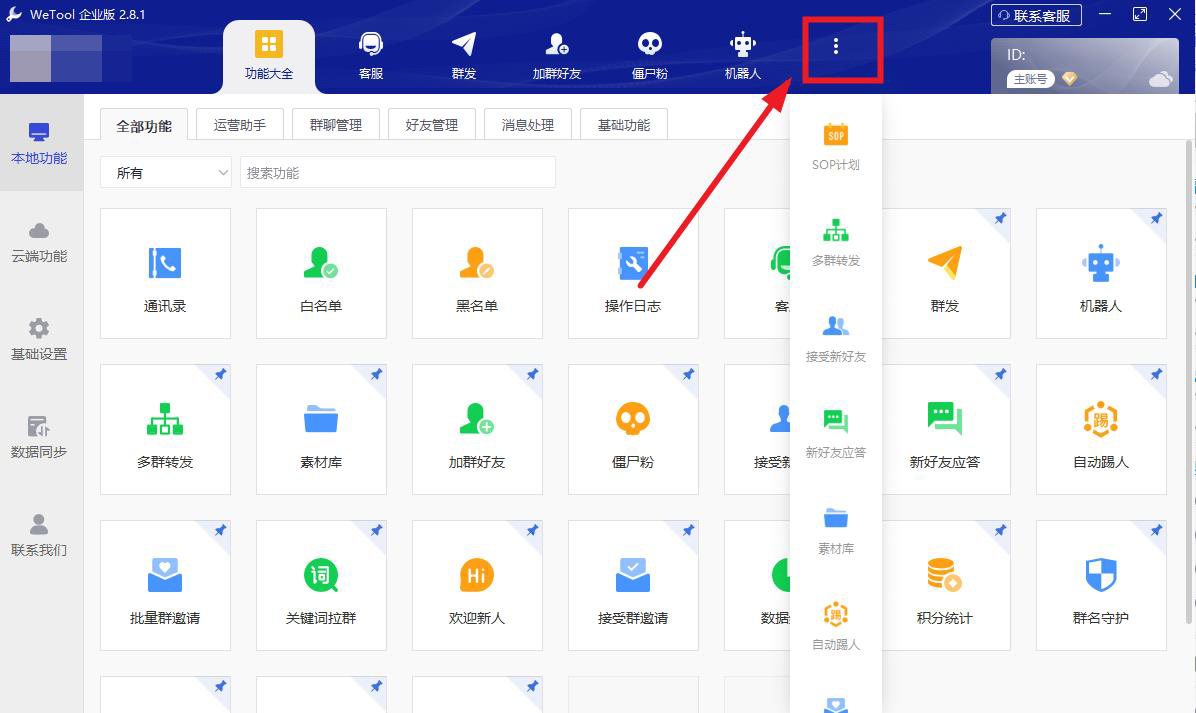1196x713 pixels.
Task: Click the blurred account avatar thumbnail
Action: click(56, 58)
